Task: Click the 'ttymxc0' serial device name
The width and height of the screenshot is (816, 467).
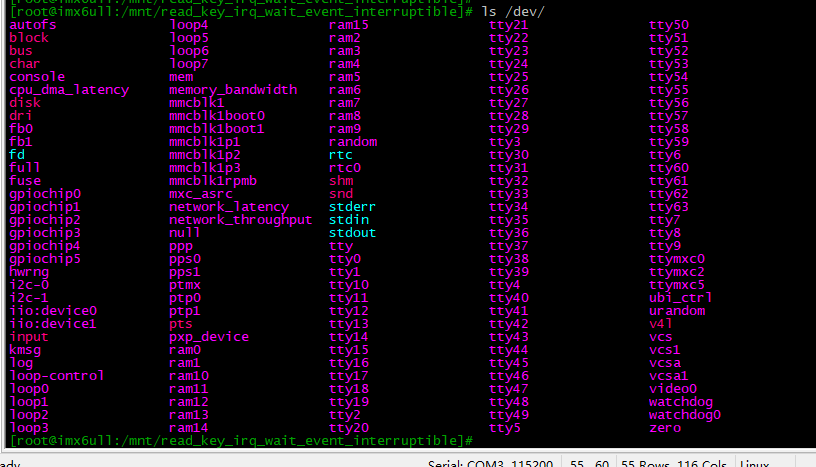Action: (x=677, y=259)
